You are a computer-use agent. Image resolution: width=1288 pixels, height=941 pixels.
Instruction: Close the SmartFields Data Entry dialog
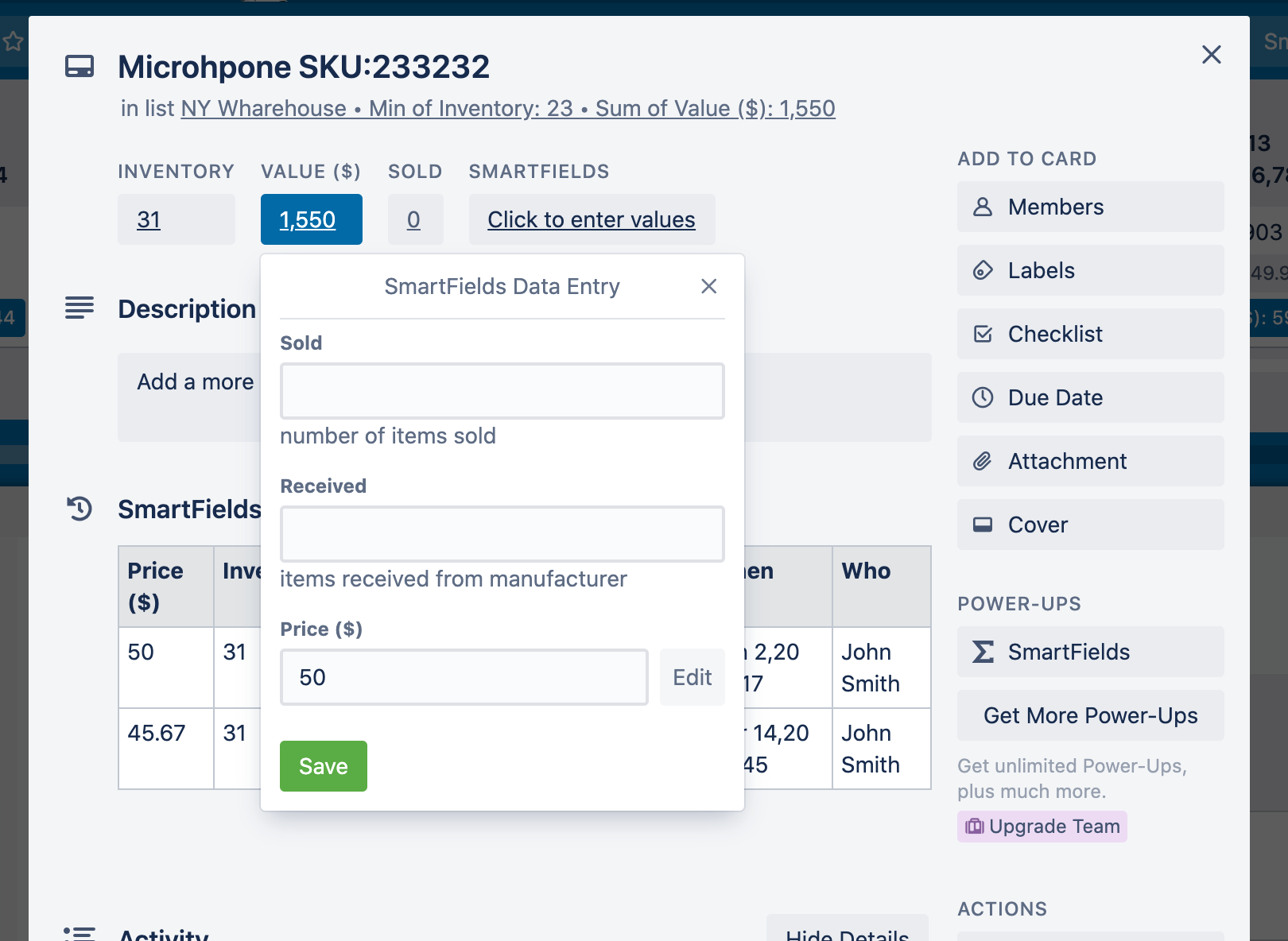point(708,286)
